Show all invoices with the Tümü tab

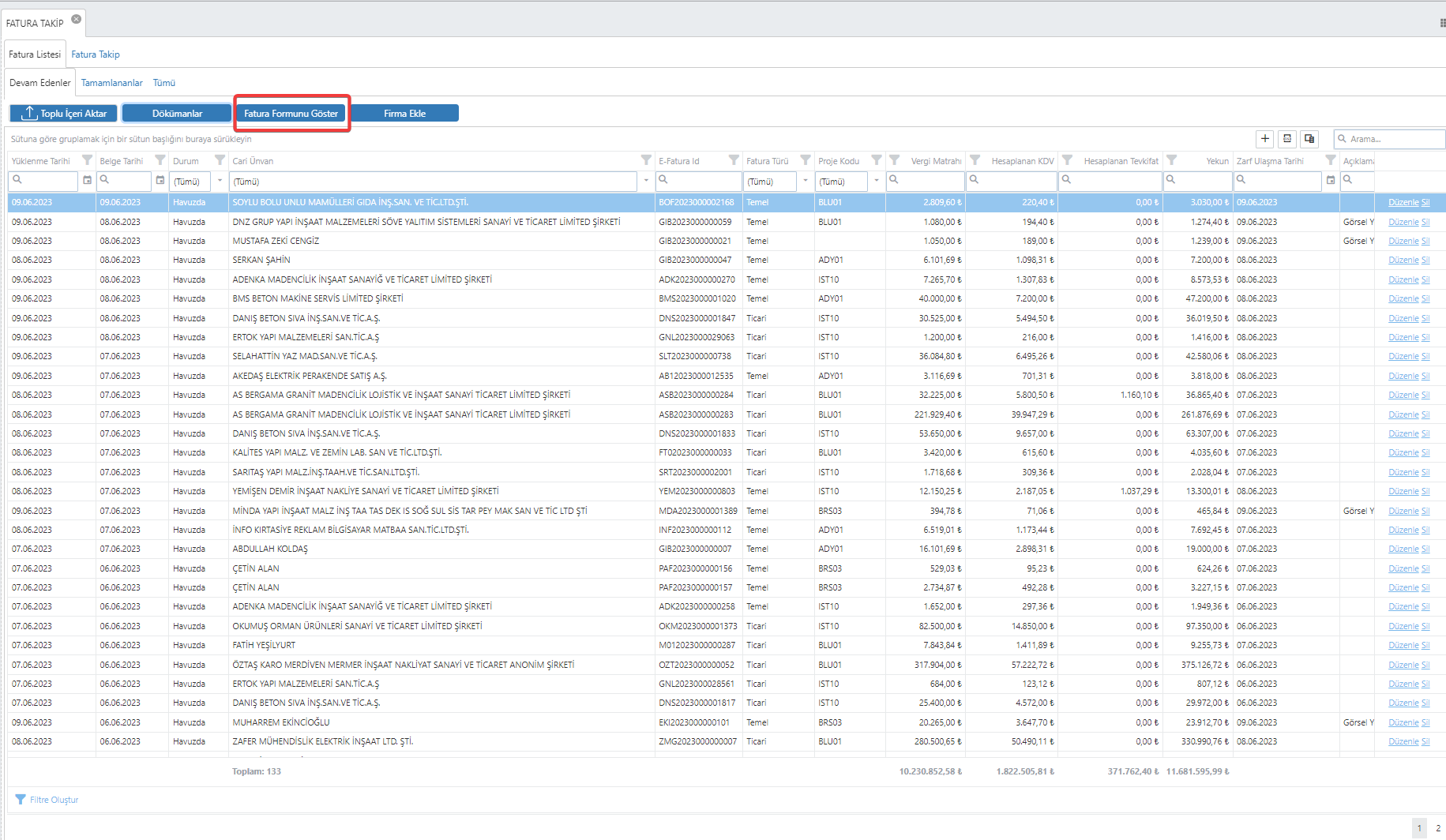[x=164, y=83]
